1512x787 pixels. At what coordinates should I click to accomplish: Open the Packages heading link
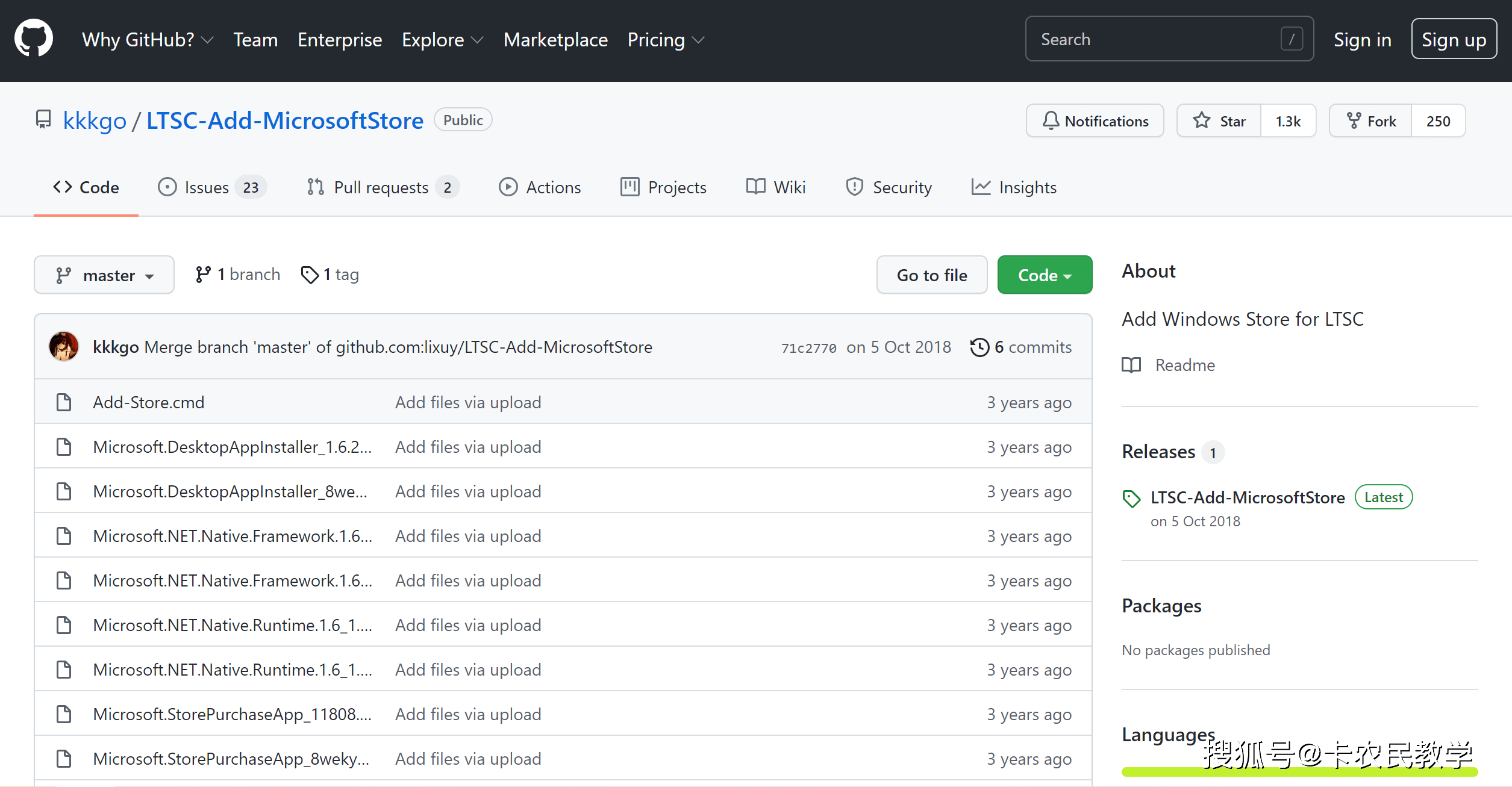click(x=1161, y=606)
